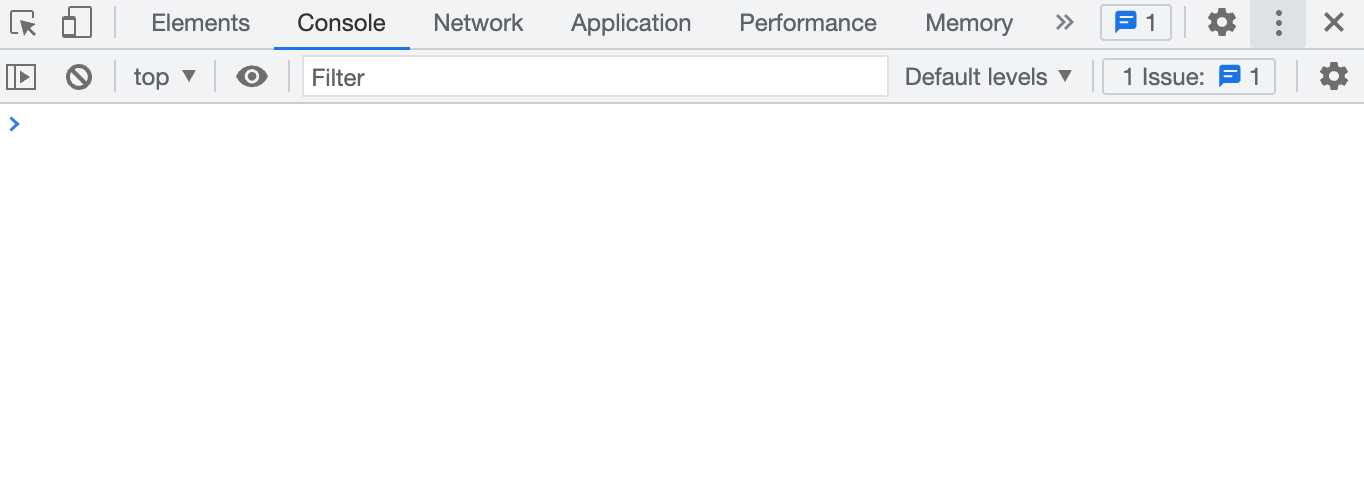
Task: Select the Performance tab
Action: tap(808, 23)
